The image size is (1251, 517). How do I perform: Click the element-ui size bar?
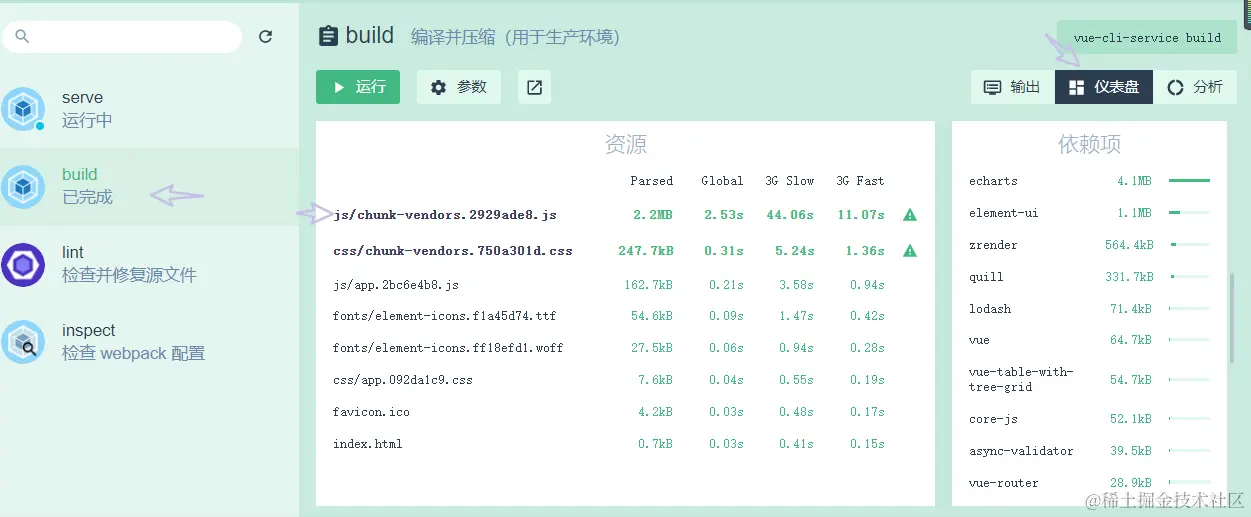coord(1189,213)
